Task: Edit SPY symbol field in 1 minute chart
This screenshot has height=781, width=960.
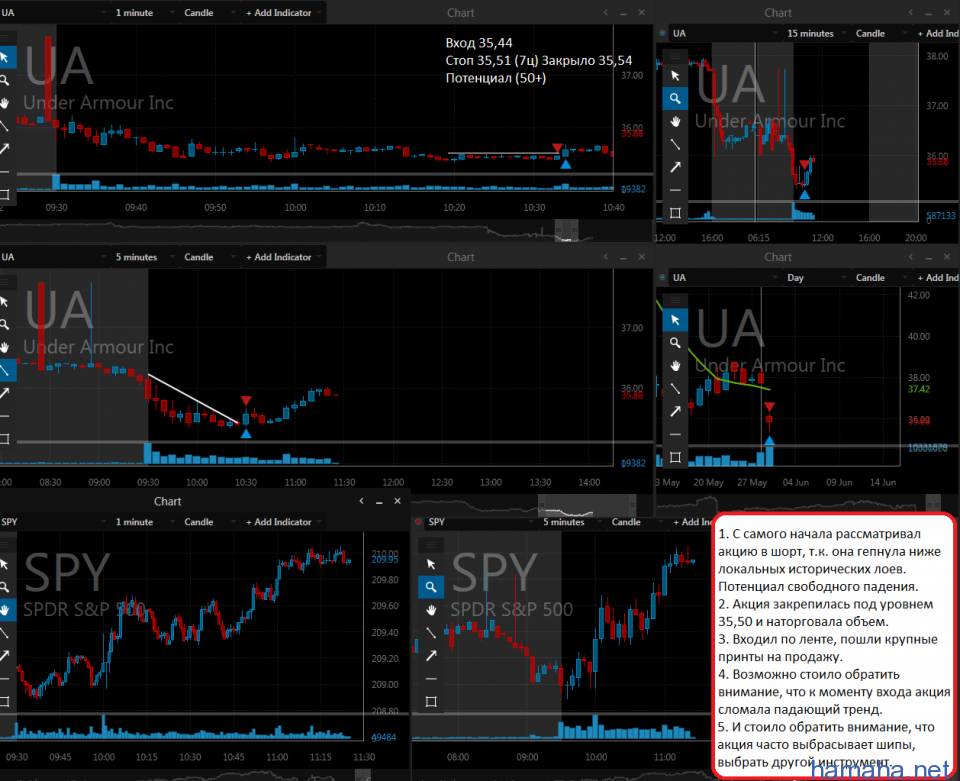Action: point(54,521)
